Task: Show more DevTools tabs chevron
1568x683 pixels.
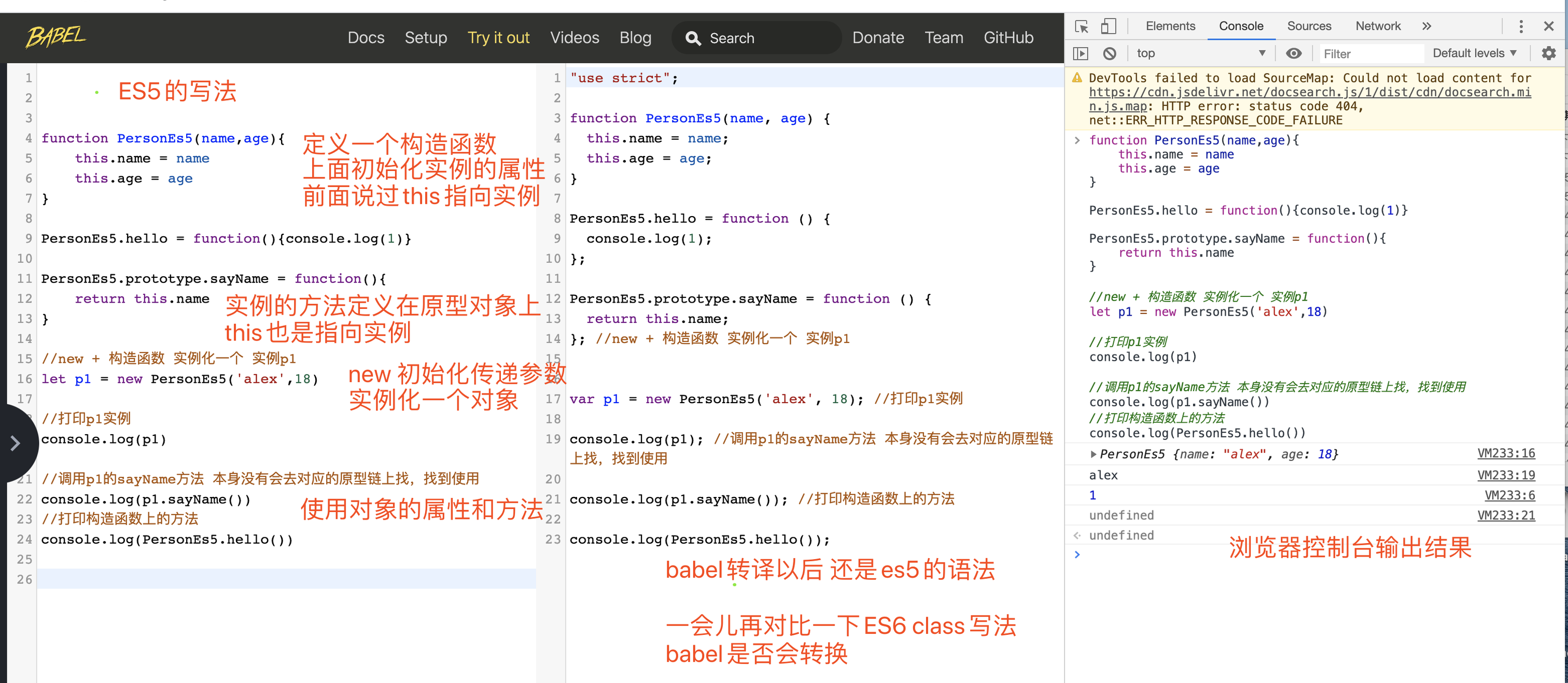Action: coord(1426,26)
